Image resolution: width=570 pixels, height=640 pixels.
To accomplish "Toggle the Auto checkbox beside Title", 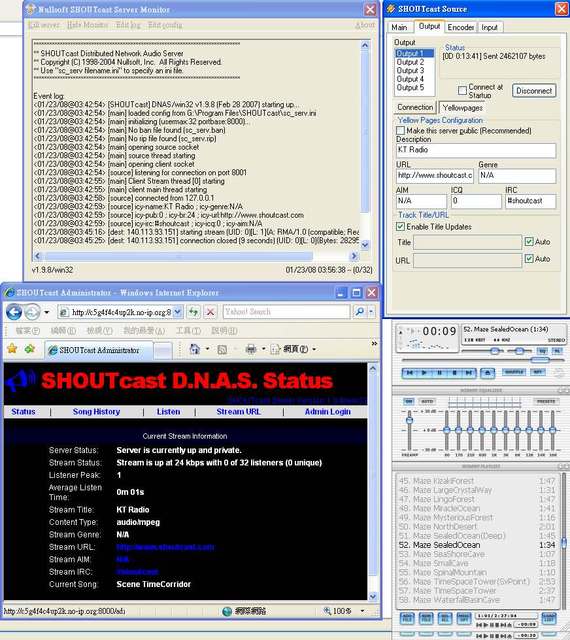I will point(529,242).
